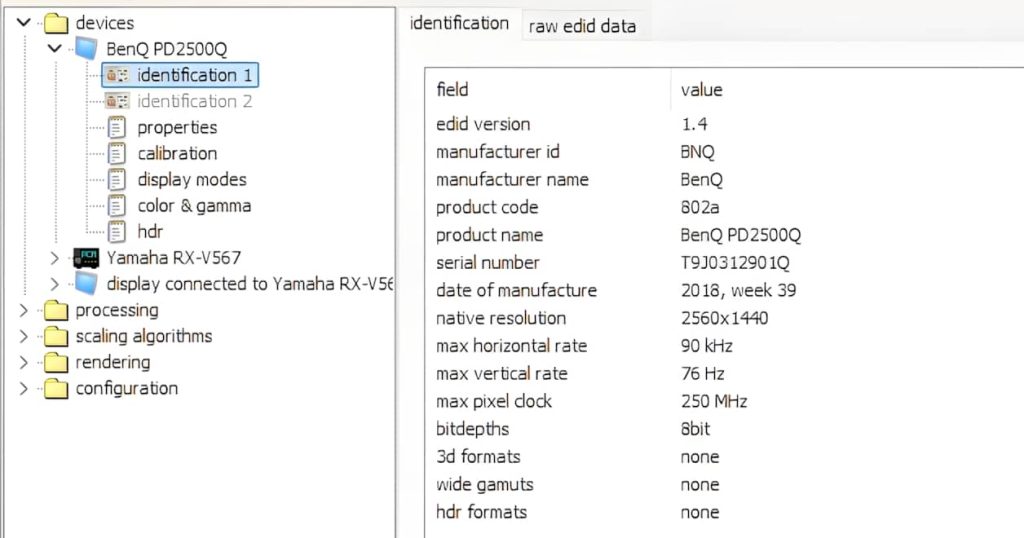Screen dimensions: 1024x538
Task: Expand the scaling algorithms folder
Action: click(24, 336)
